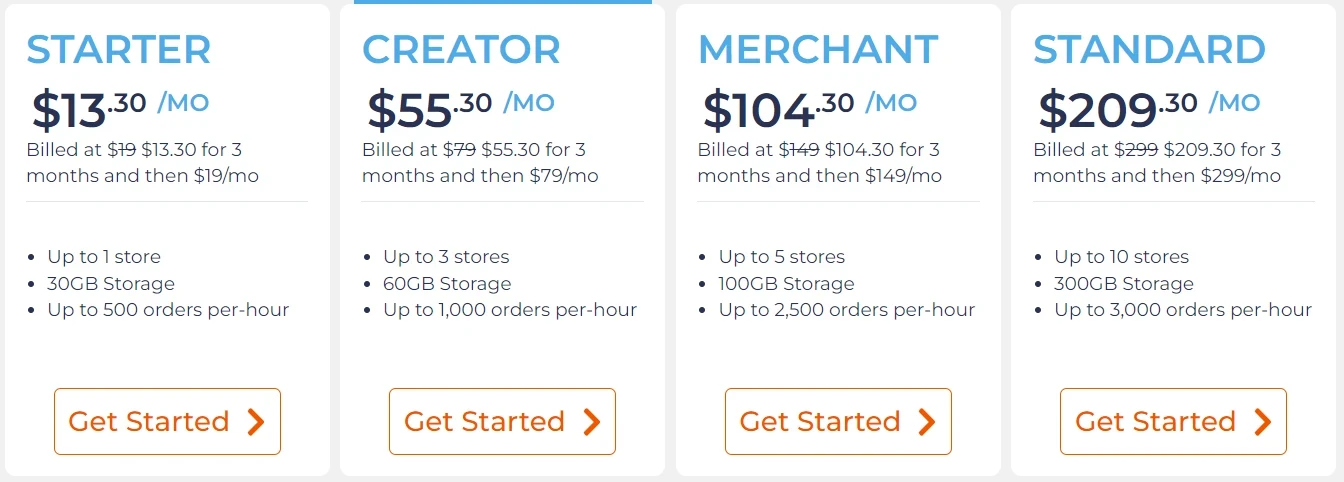Click the crossed-out $19 price in Starter
Viewport: 1344px width, 482px height.
pos(122,150)
